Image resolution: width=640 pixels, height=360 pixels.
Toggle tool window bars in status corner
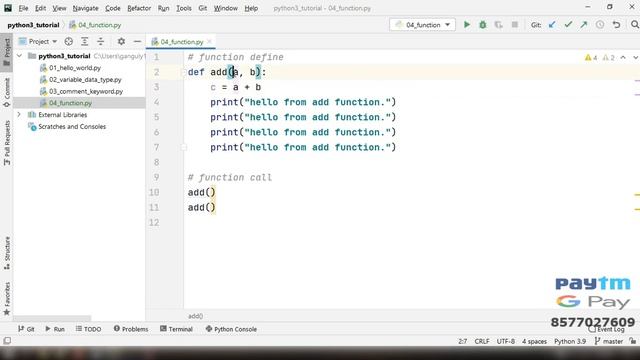tap(7, 341)
